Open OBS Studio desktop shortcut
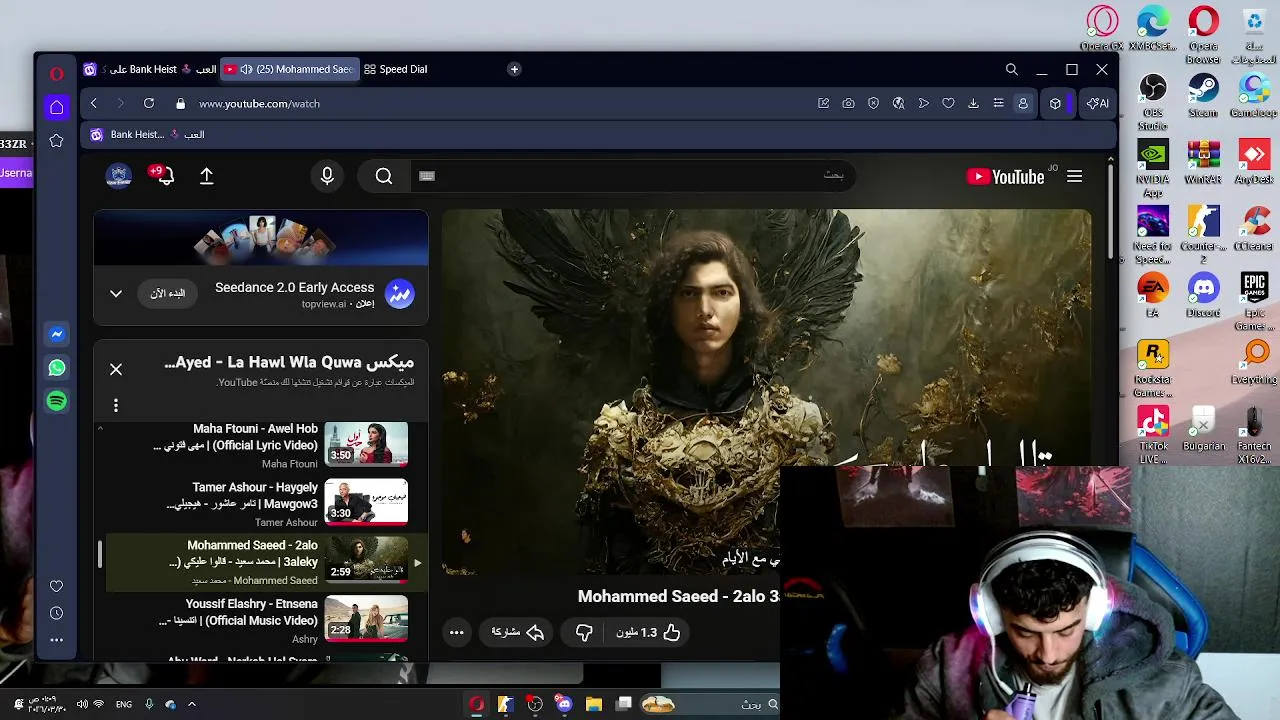The height and width of the screenshot is (720, 1280). pyautogui.click(x=1152, y=102)
